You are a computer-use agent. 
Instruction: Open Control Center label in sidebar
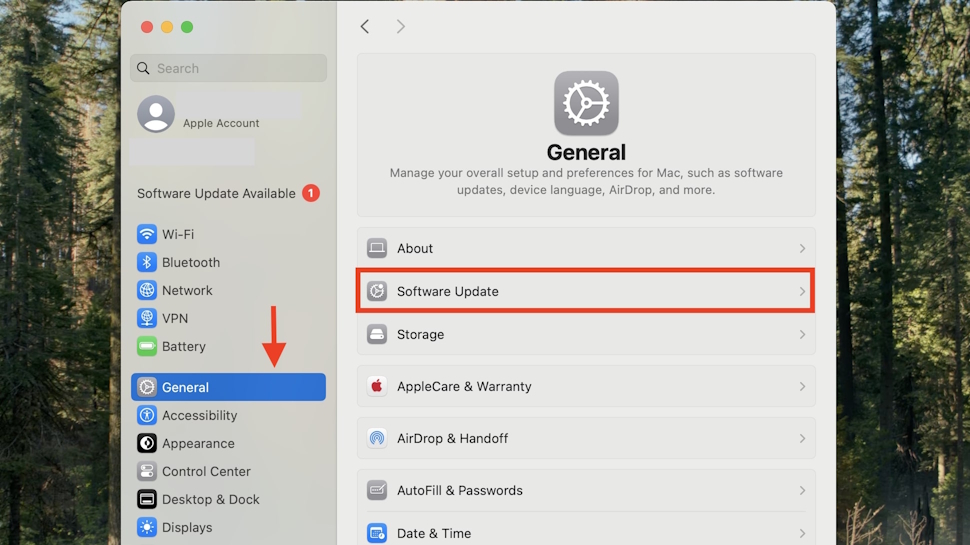(x=207, y=471)
